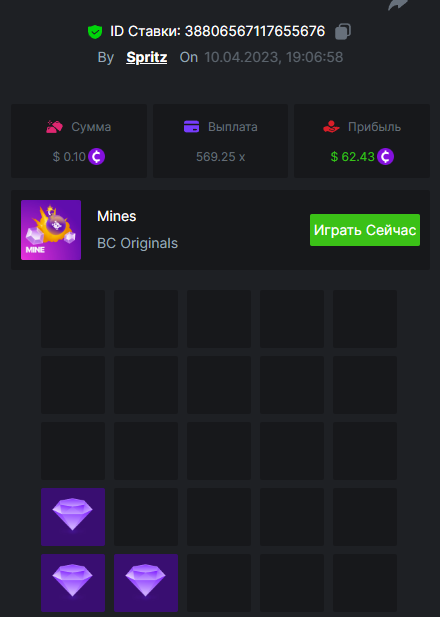Select the second diamond in bottom row

146,583
